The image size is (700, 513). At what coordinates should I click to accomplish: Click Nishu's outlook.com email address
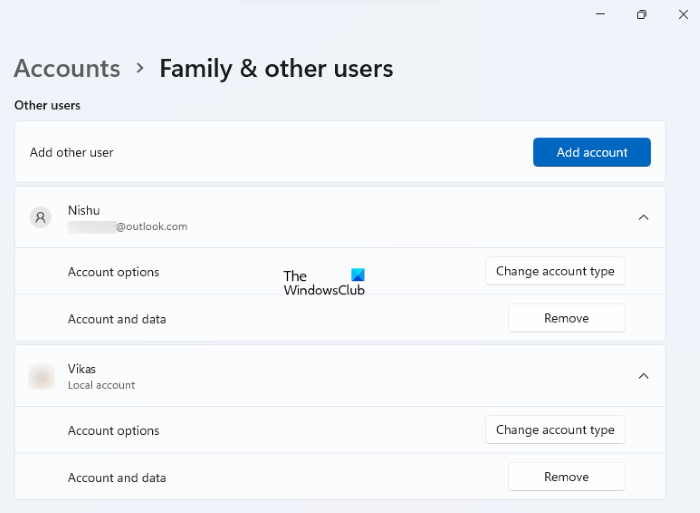click(128, 227)
